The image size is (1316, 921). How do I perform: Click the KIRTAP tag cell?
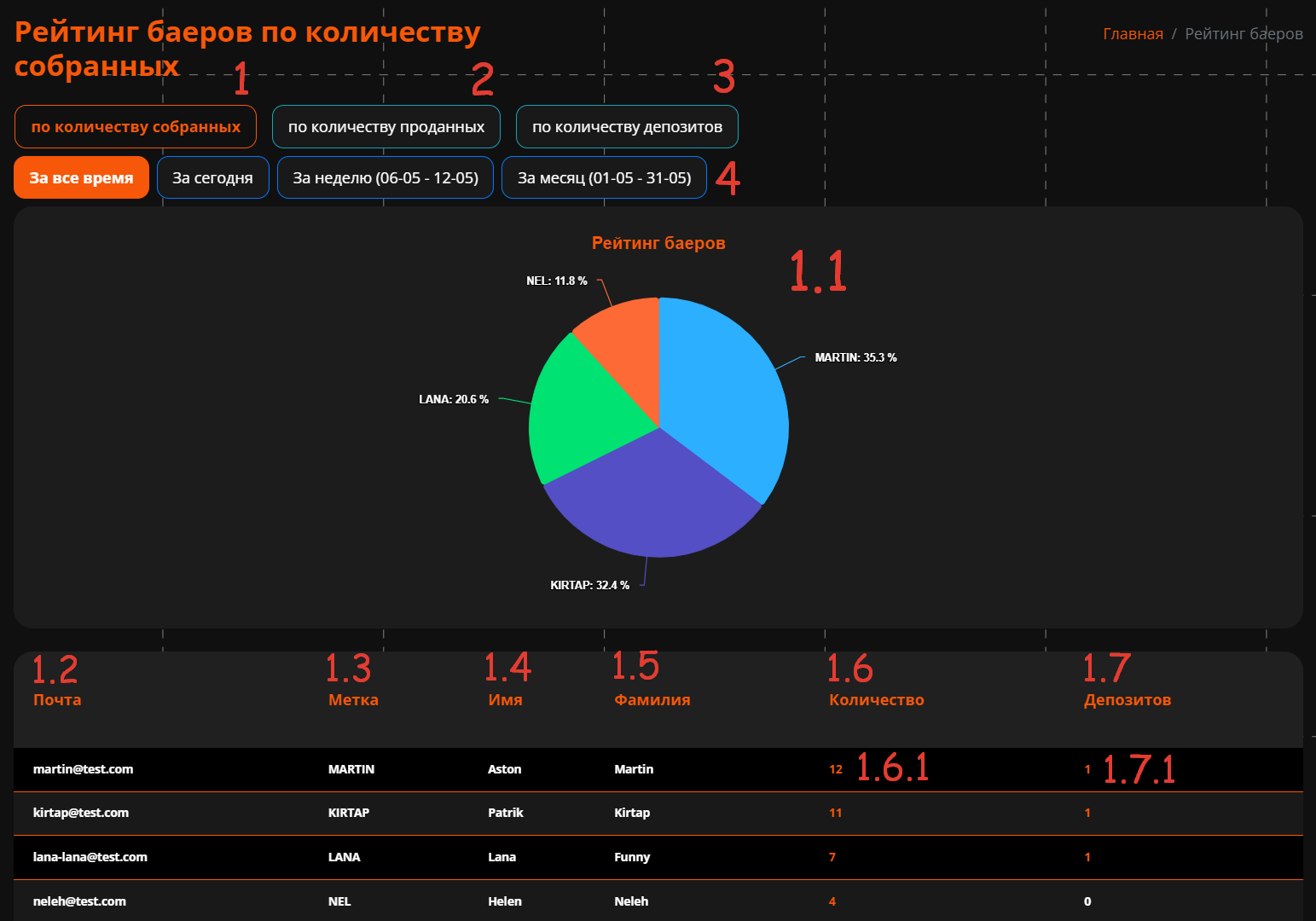349,813
